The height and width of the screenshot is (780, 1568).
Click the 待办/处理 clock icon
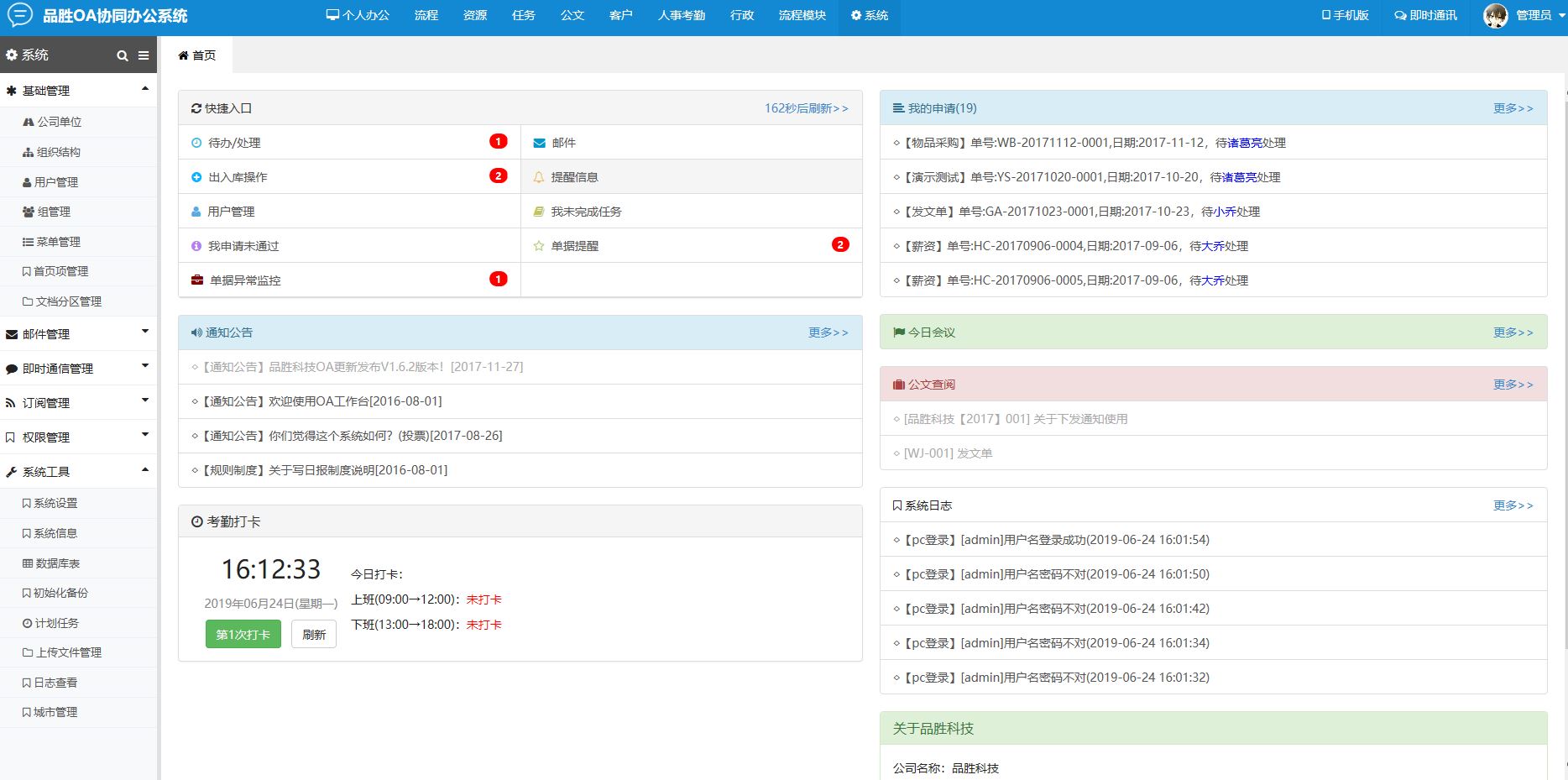[x=196, y=143]
